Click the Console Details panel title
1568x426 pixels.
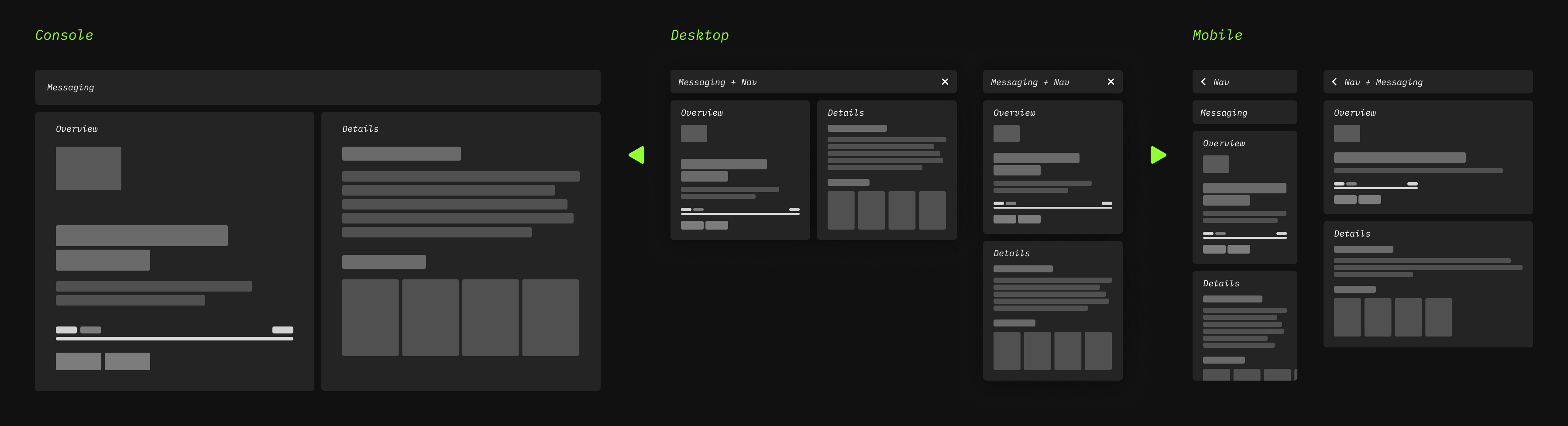point(360,129)
